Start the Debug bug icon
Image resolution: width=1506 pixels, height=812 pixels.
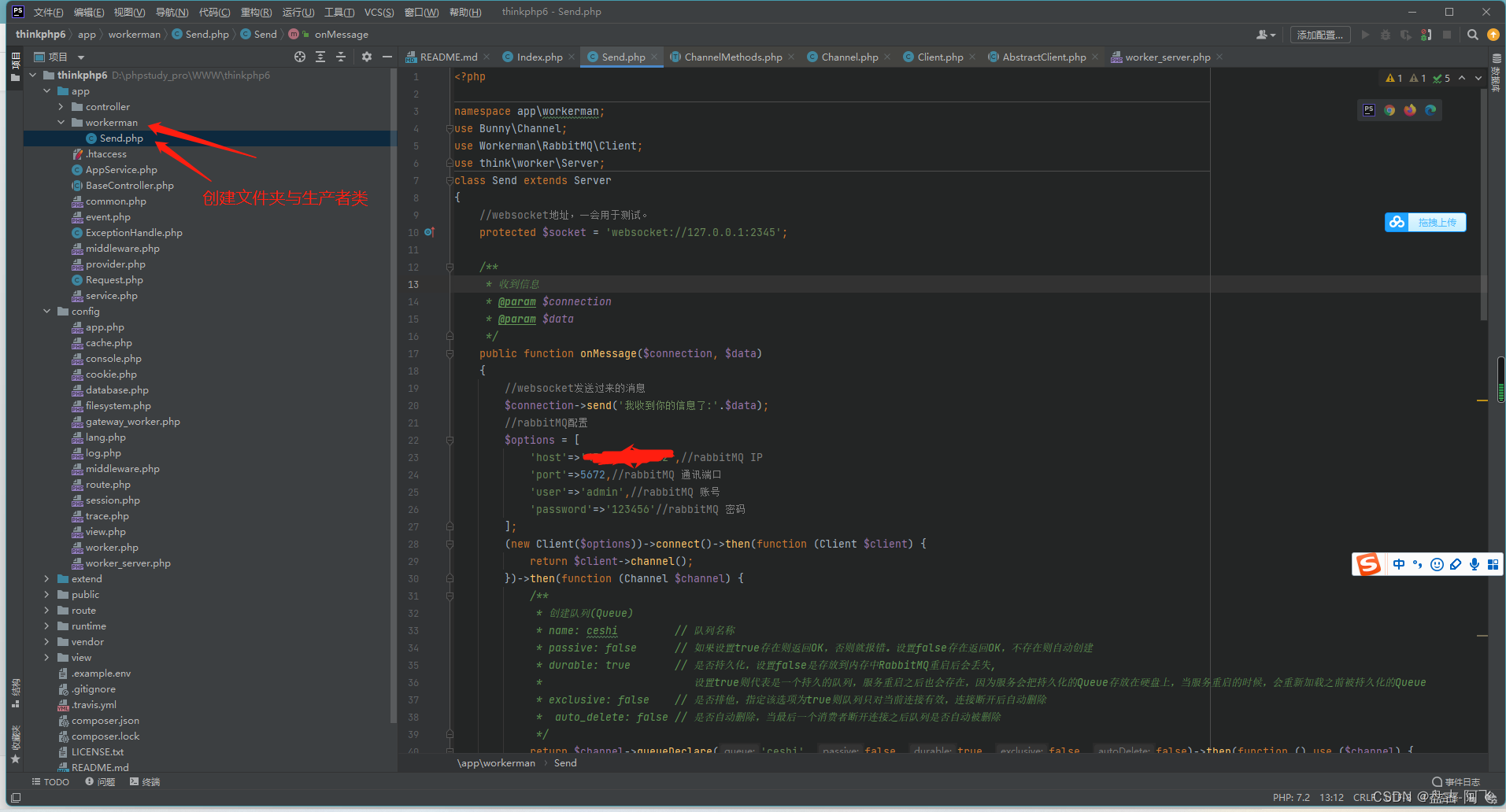[x=1385, y=34]
